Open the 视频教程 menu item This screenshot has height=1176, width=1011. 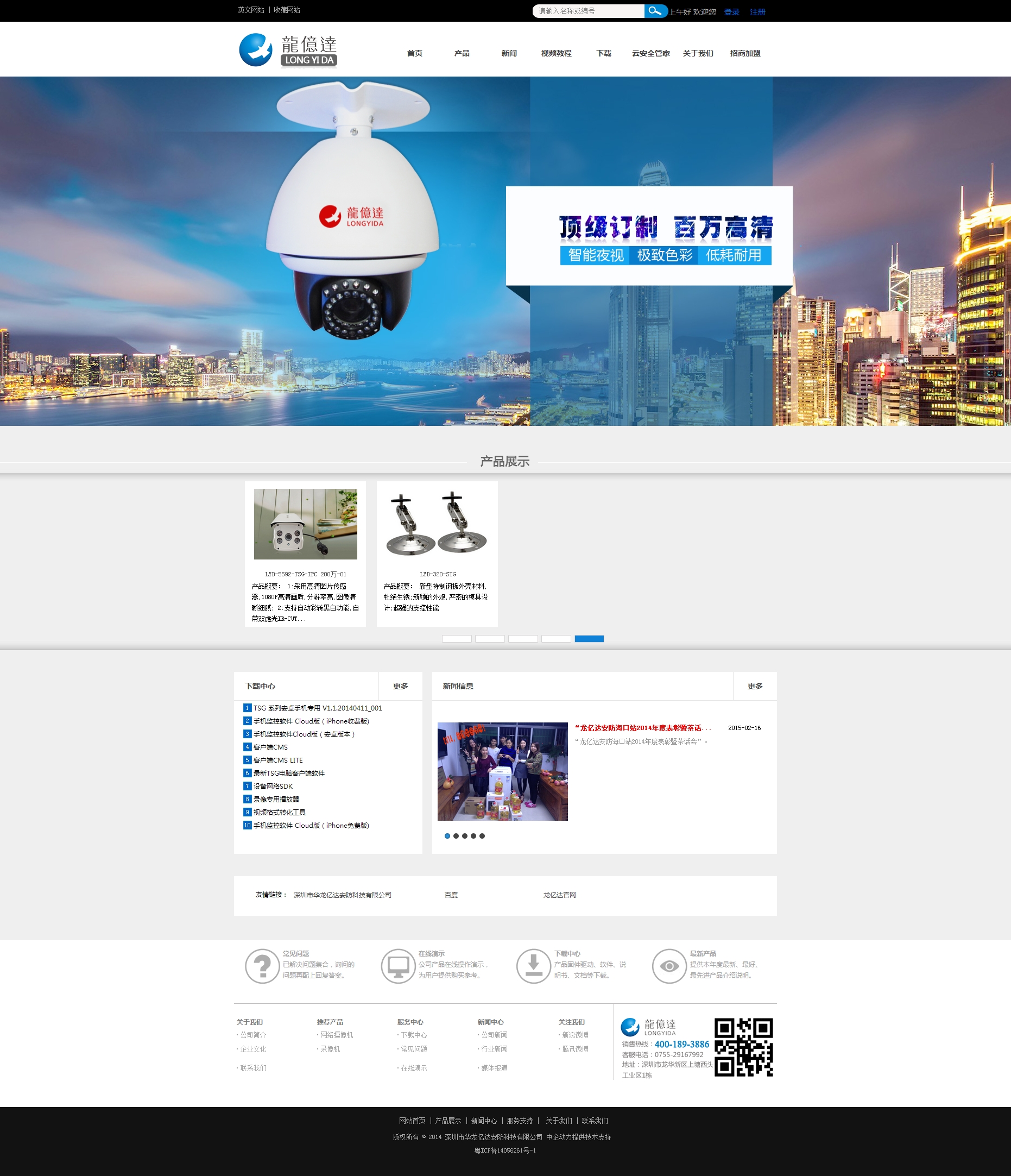tap(556, 53)
